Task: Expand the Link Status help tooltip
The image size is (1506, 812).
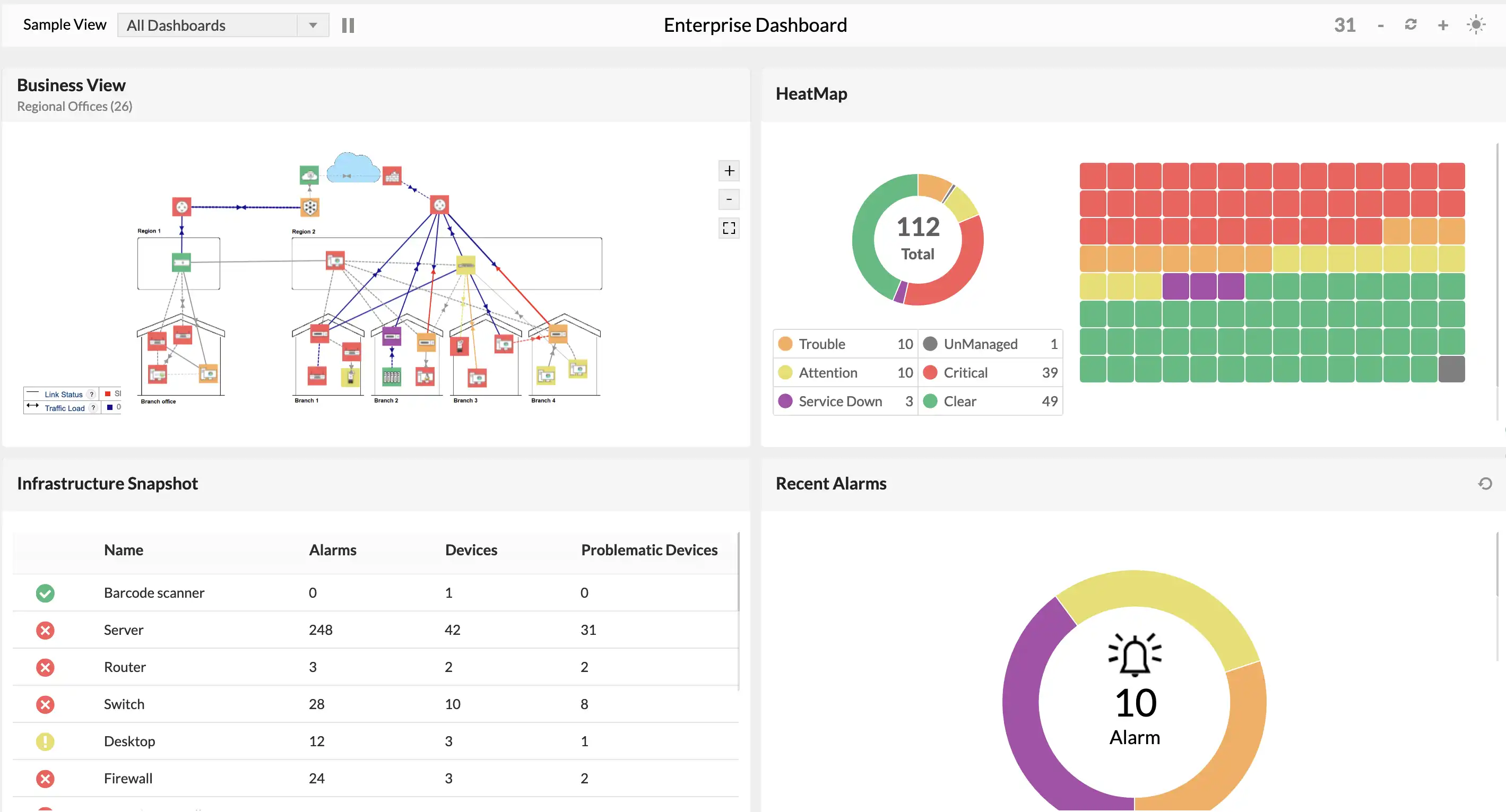Action: point(92,393)
